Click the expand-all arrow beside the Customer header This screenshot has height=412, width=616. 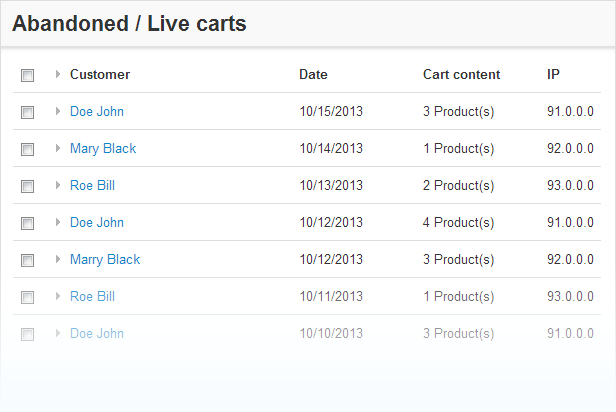[x=58, y=75]
